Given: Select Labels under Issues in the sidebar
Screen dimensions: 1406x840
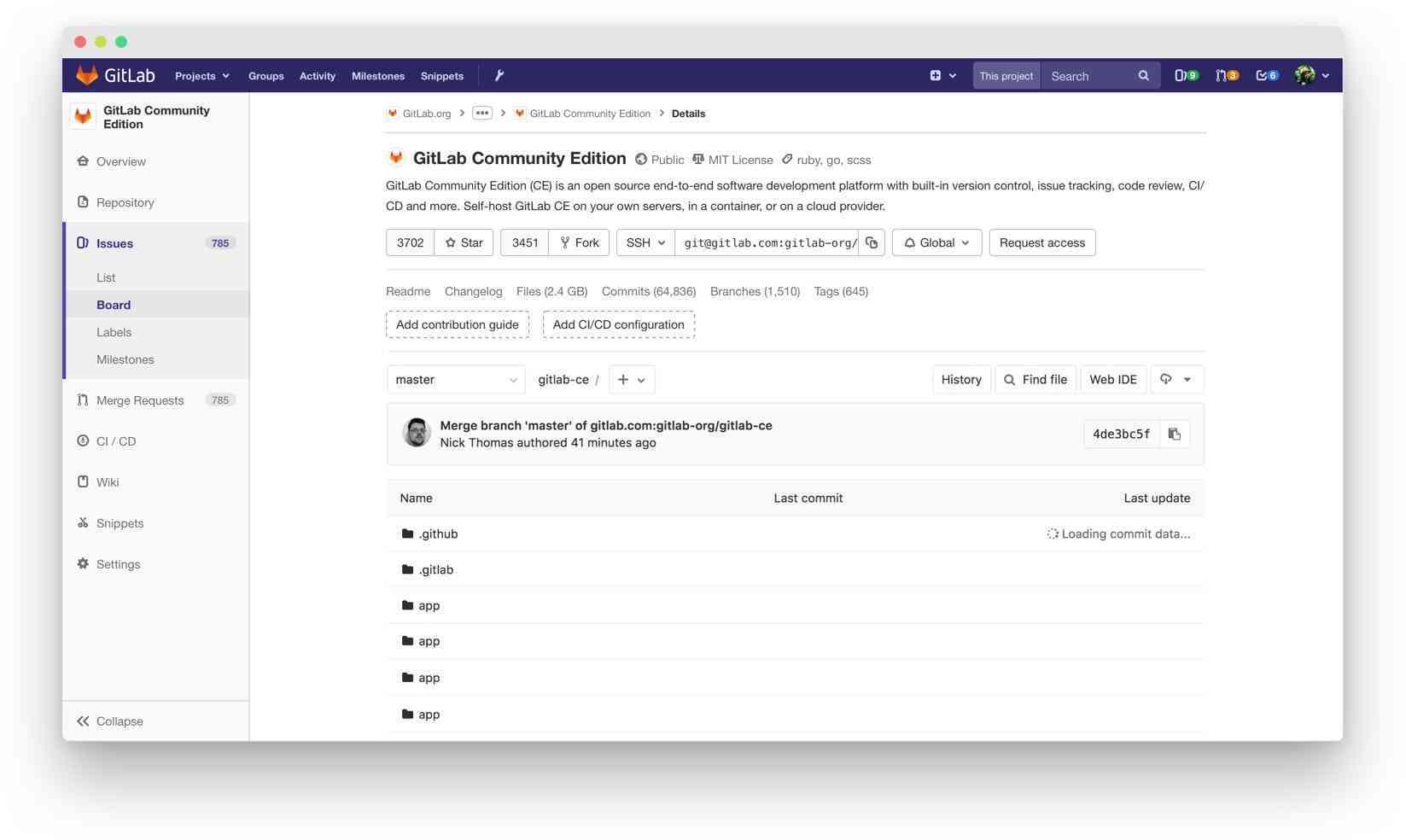Looking at the screenshot, I should coord(114,332).
